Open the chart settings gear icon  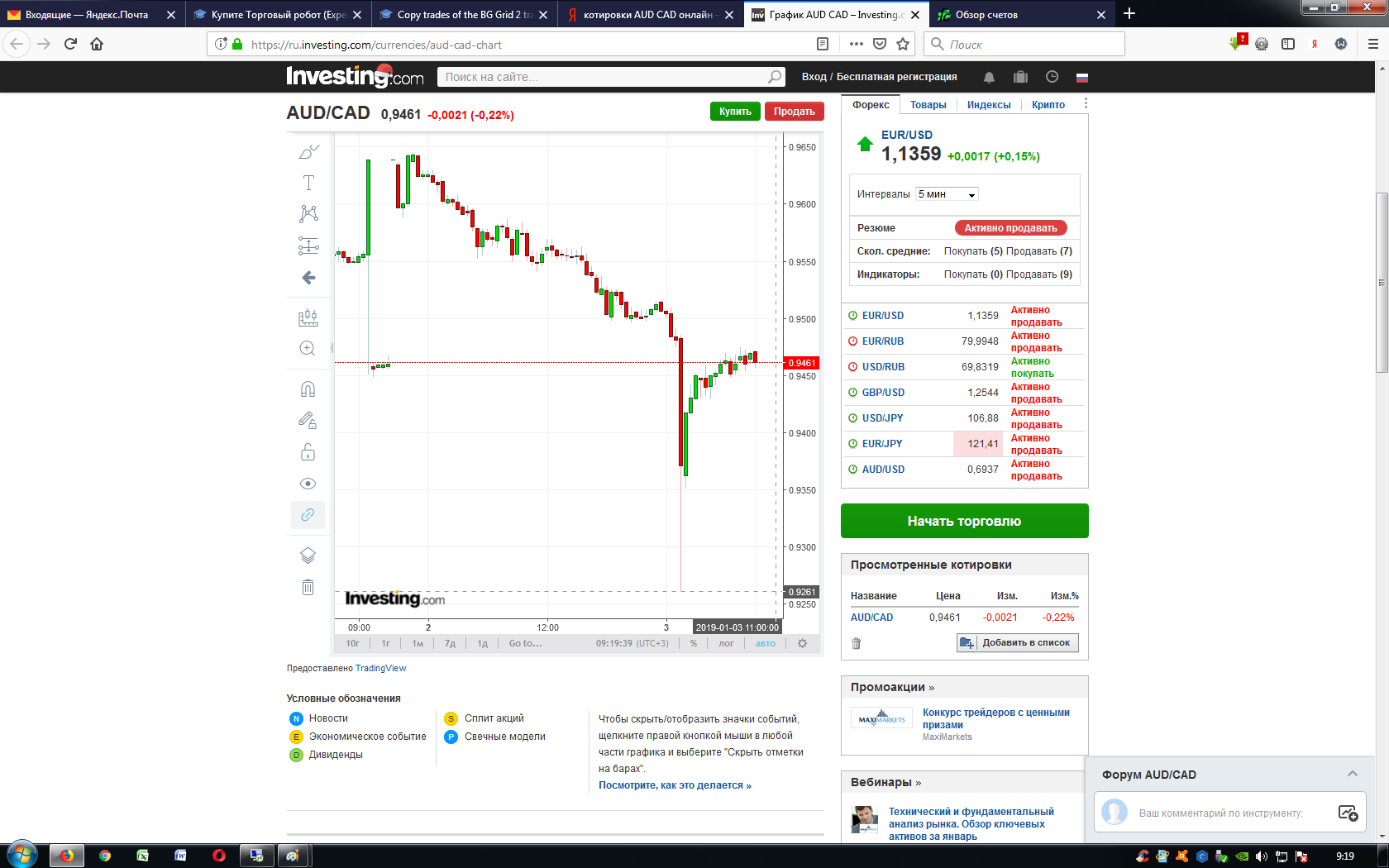[x=802, y=643]
